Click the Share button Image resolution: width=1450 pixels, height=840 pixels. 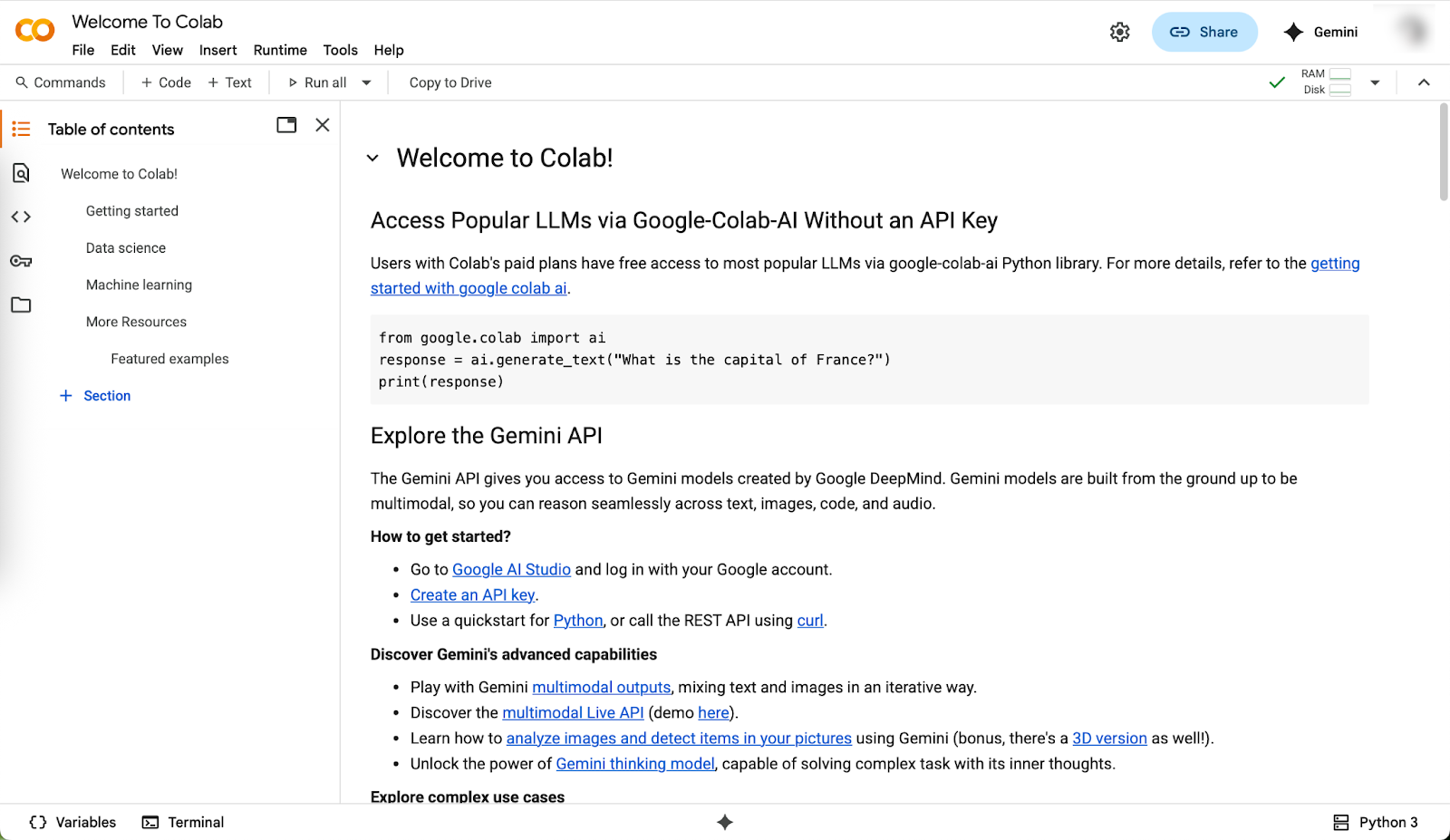point(1204,32)
